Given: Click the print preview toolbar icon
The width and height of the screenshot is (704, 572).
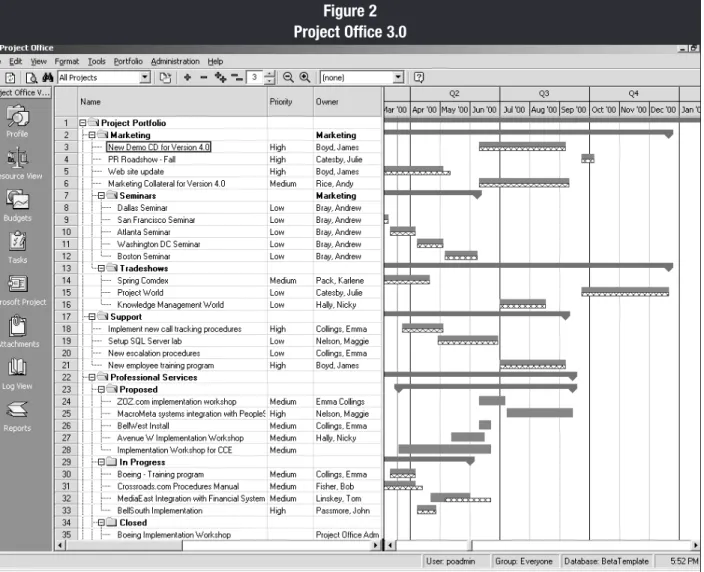Looking at the screenshot, I should click(31, 78).
